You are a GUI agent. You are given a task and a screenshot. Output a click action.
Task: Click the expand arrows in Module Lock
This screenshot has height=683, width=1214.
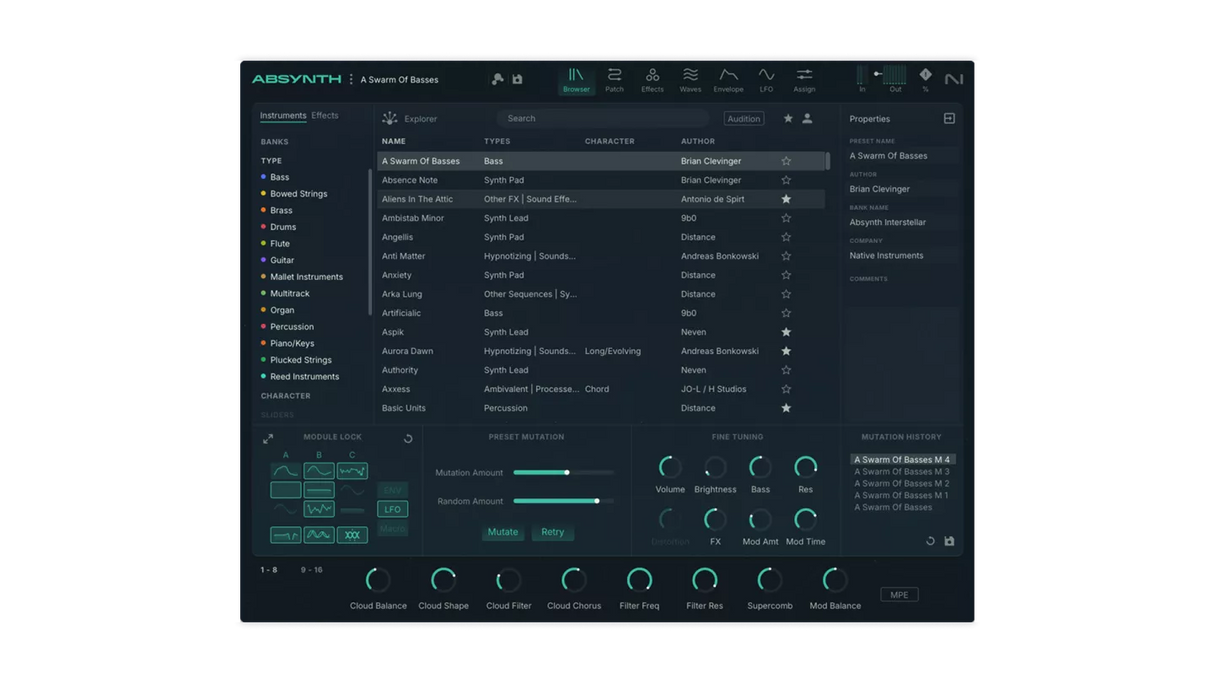coord(268,437)
